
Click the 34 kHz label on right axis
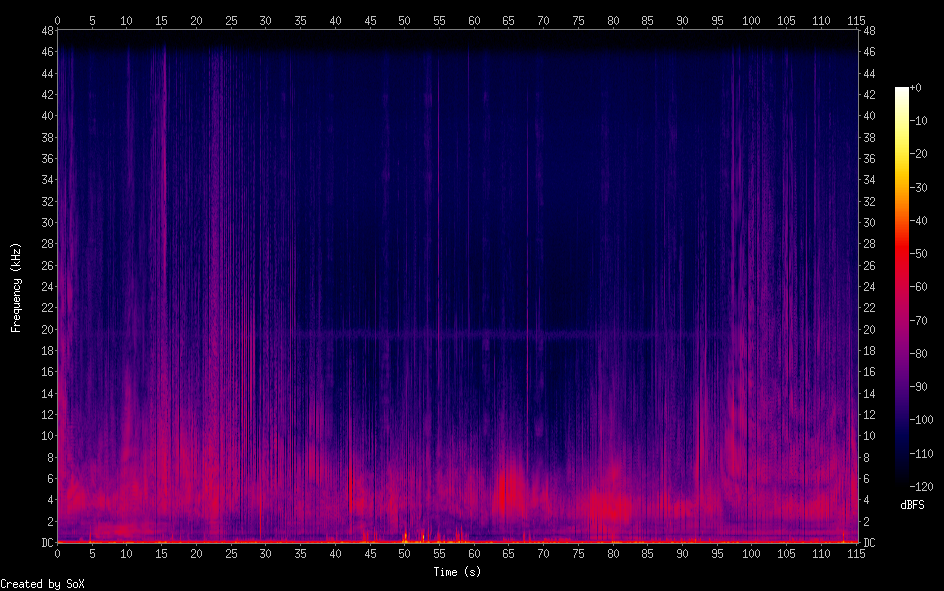(869, 180)
